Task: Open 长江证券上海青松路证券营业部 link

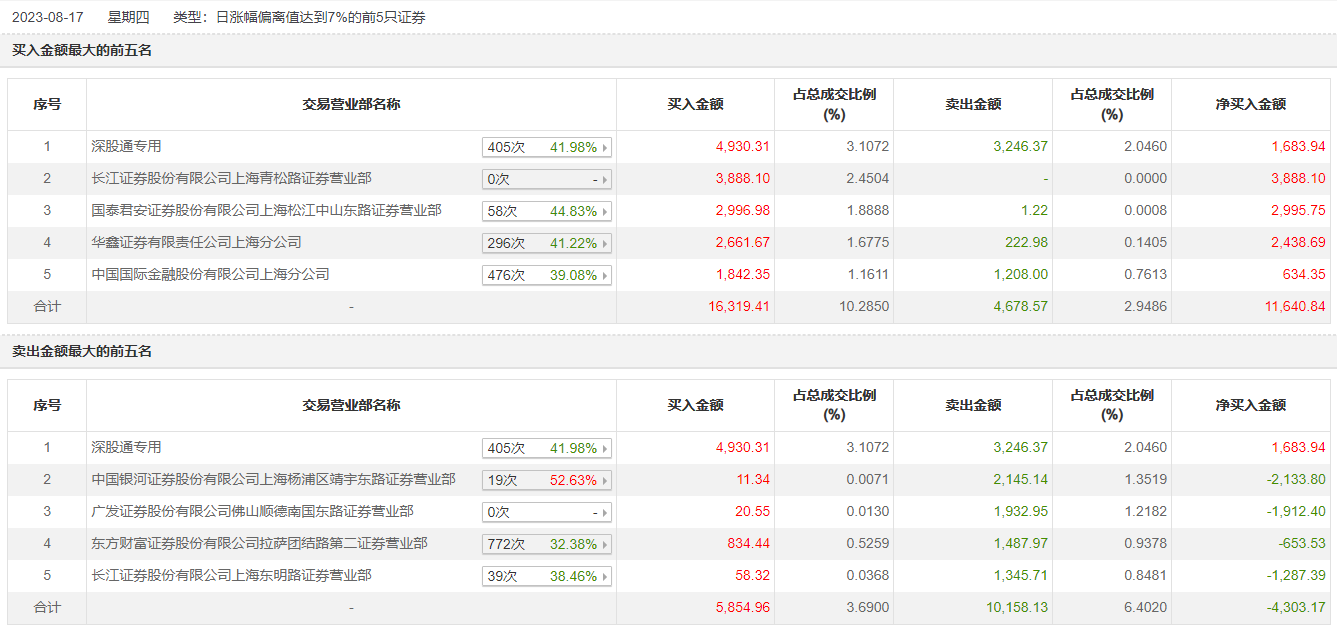Action: click(x=231, y=179)
